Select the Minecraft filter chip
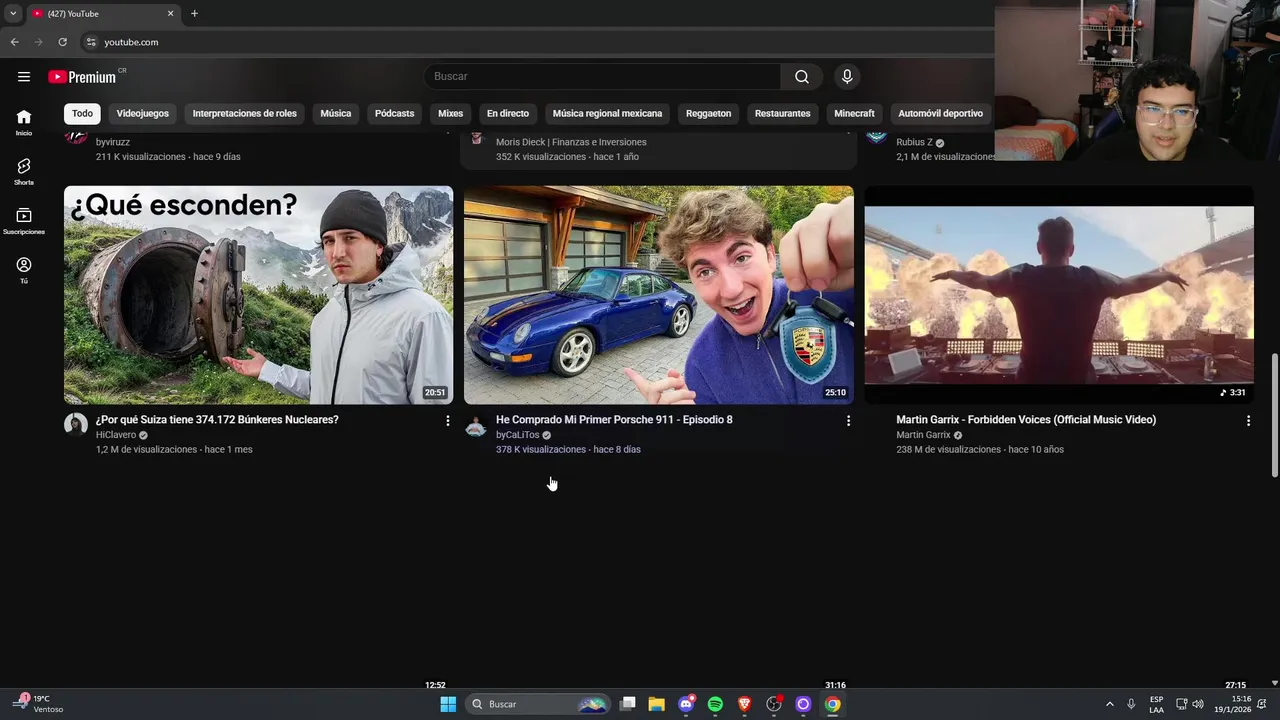The image size is (1280, 720). [855, 113]
